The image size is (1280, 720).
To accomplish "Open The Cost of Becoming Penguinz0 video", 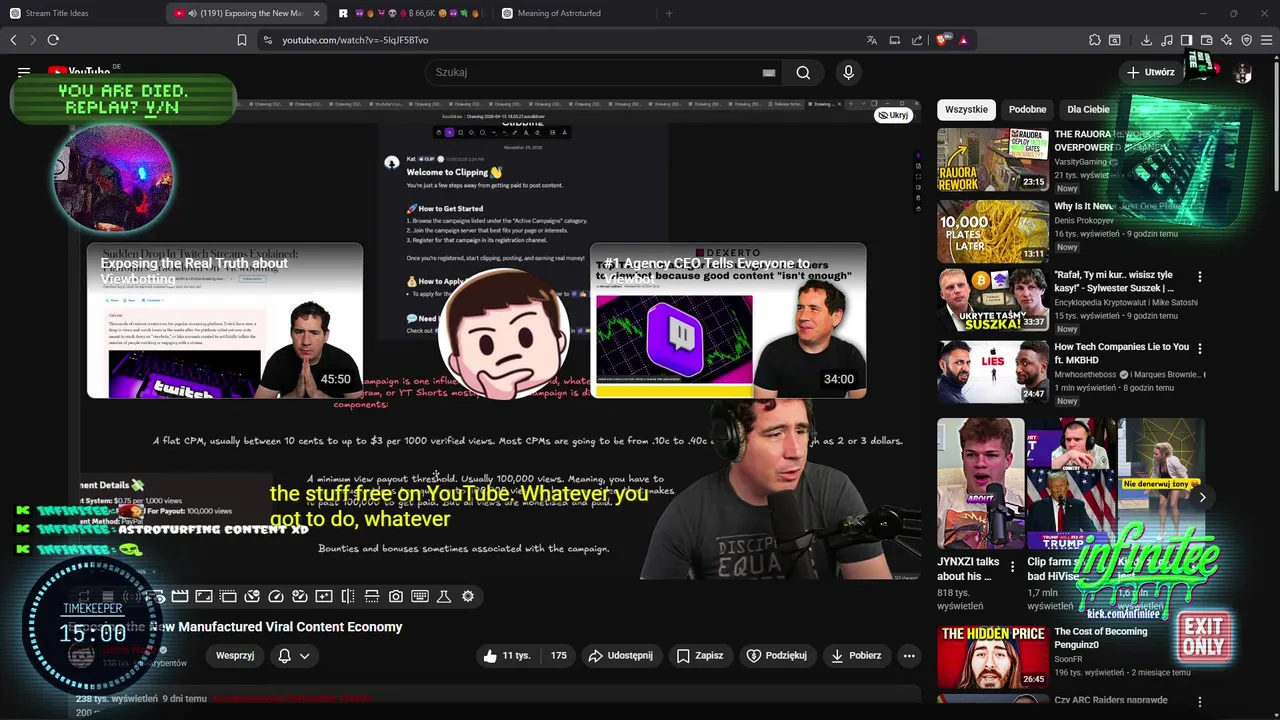I will [x=1101, y=638].
